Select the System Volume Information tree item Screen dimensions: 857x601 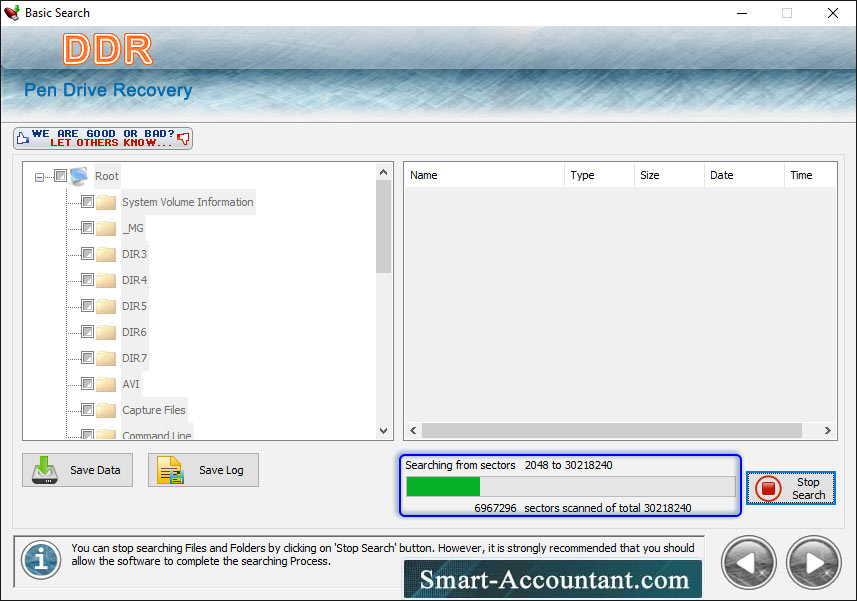pos(187,202)
